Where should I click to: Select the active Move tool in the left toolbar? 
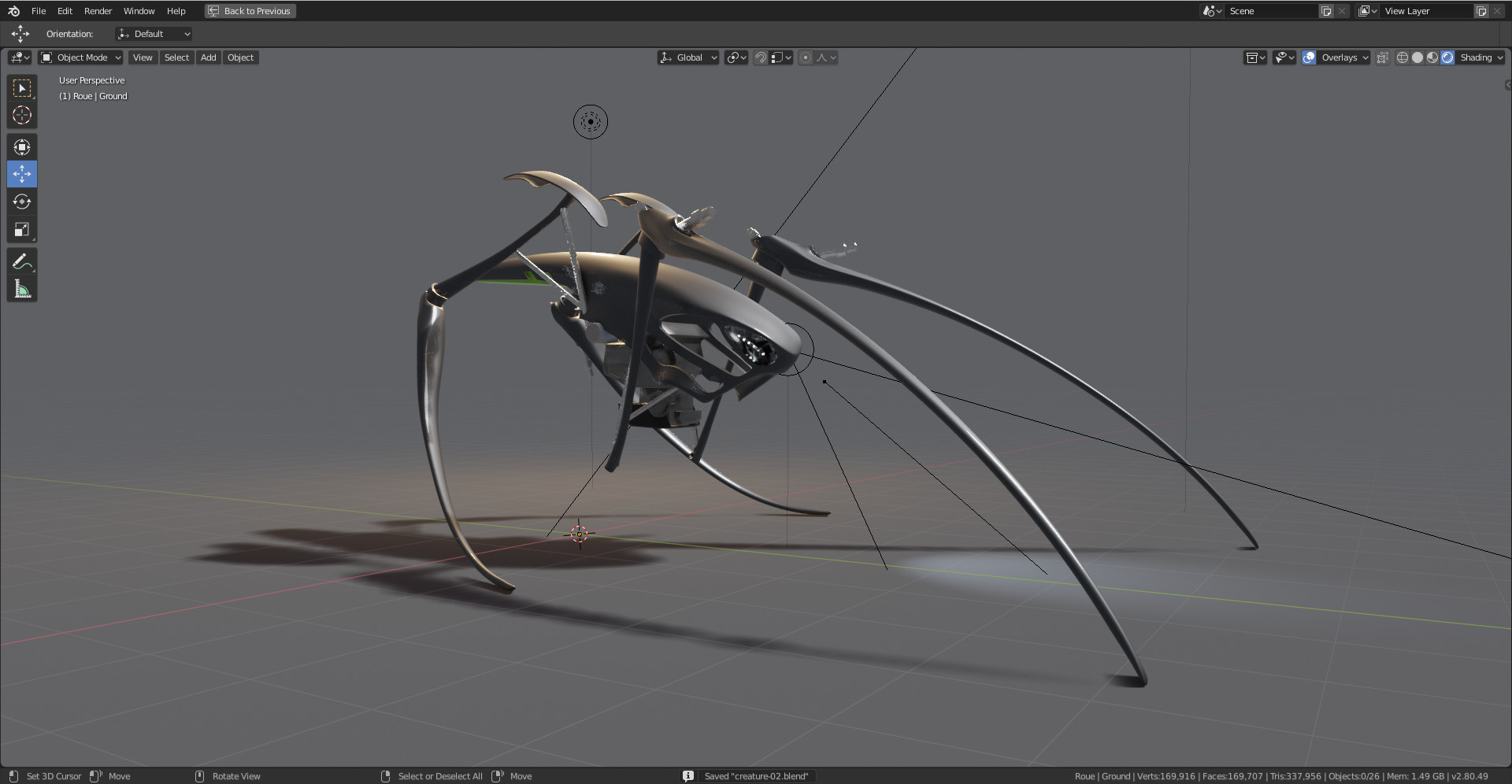(x=22, y=174)
